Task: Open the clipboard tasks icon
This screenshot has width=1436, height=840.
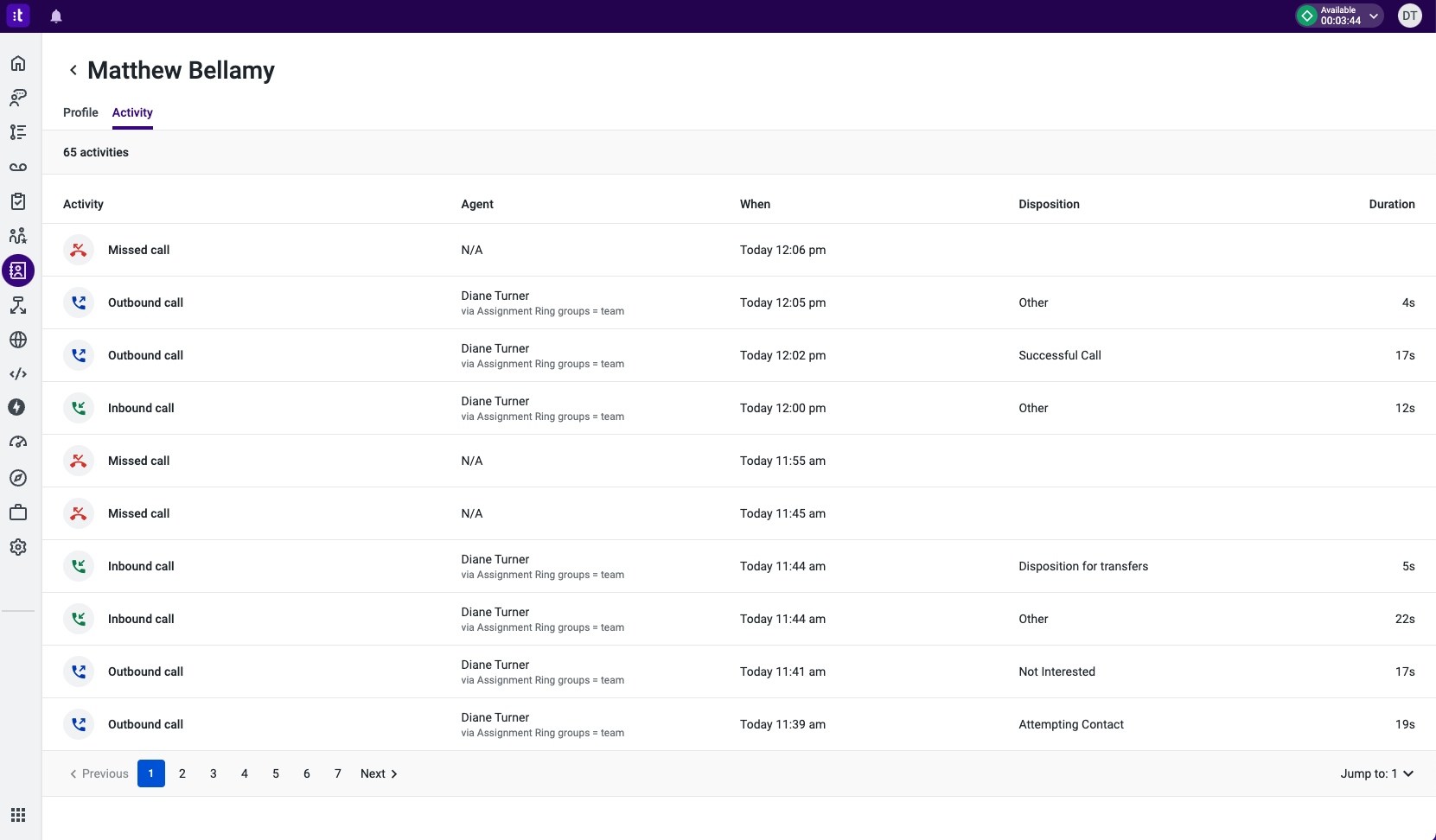Action: tap(18, 200)
